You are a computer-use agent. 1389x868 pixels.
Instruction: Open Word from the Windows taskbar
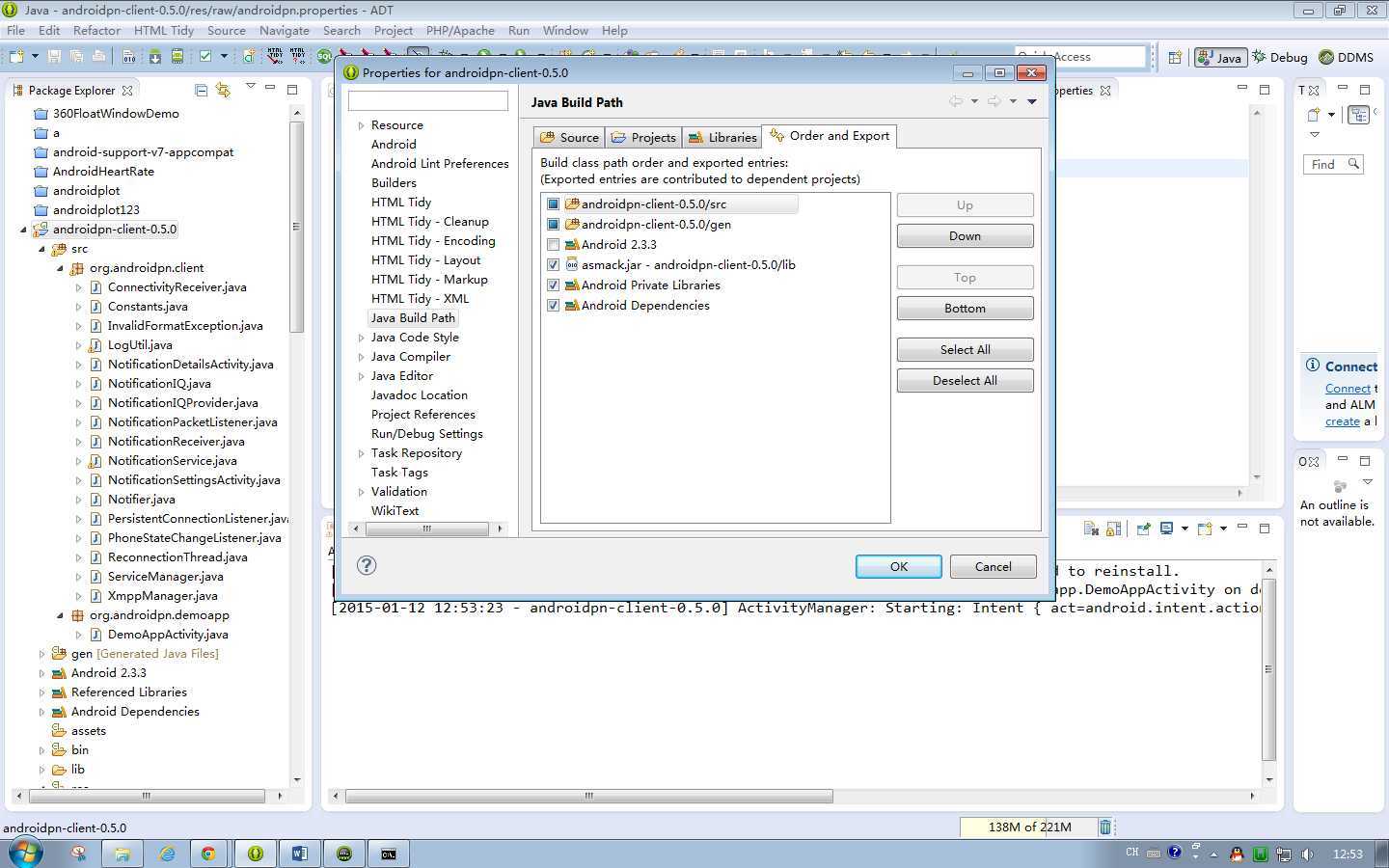click(x=299, y=854)
